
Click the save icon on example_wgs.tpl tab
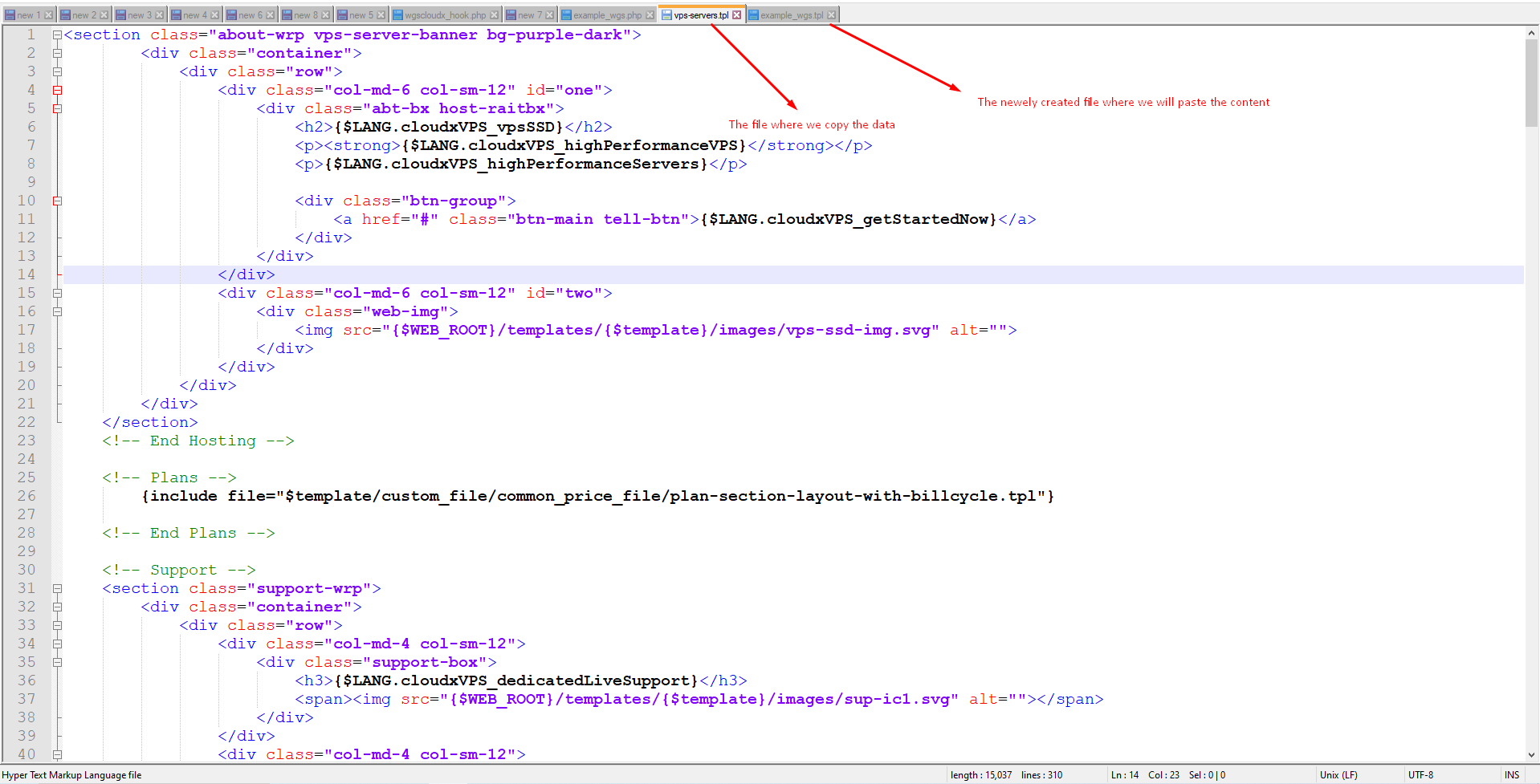tap(753, 15)
